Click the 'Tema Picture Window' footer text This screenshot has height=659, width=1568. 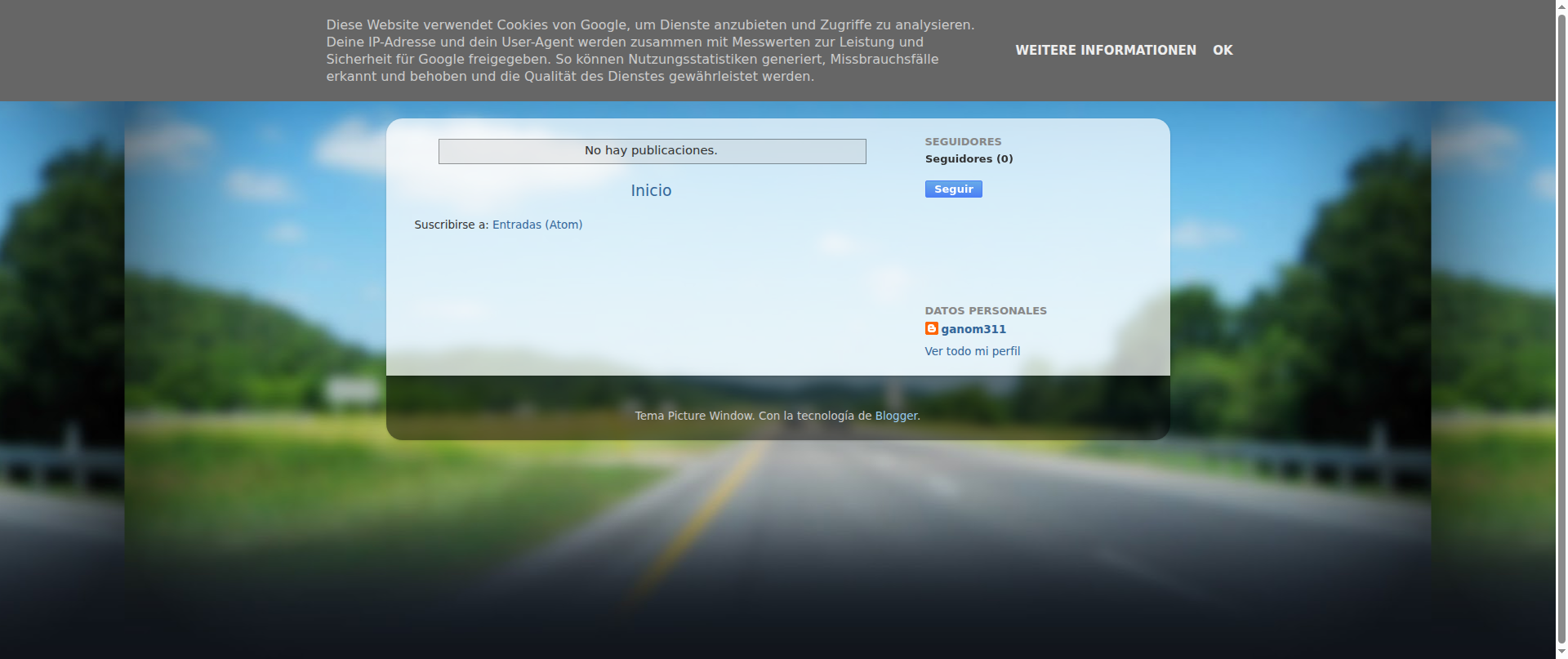click(694, 416)
